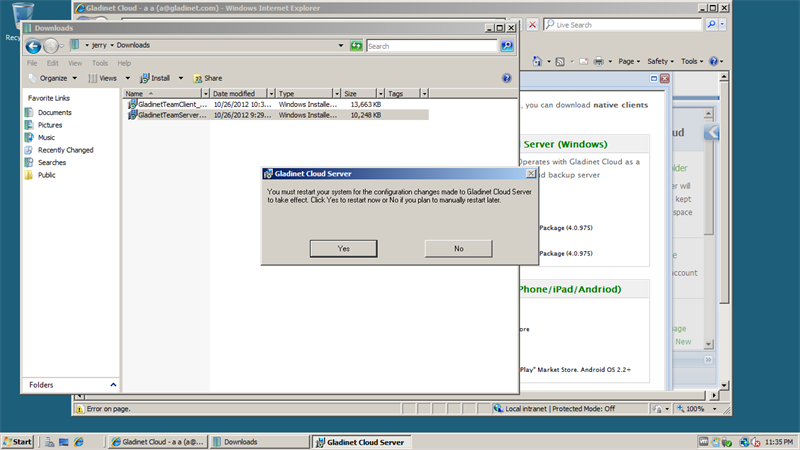Switch to Downloads taskbar button
This screenshot has height=450, width=800.
point(260,442)
